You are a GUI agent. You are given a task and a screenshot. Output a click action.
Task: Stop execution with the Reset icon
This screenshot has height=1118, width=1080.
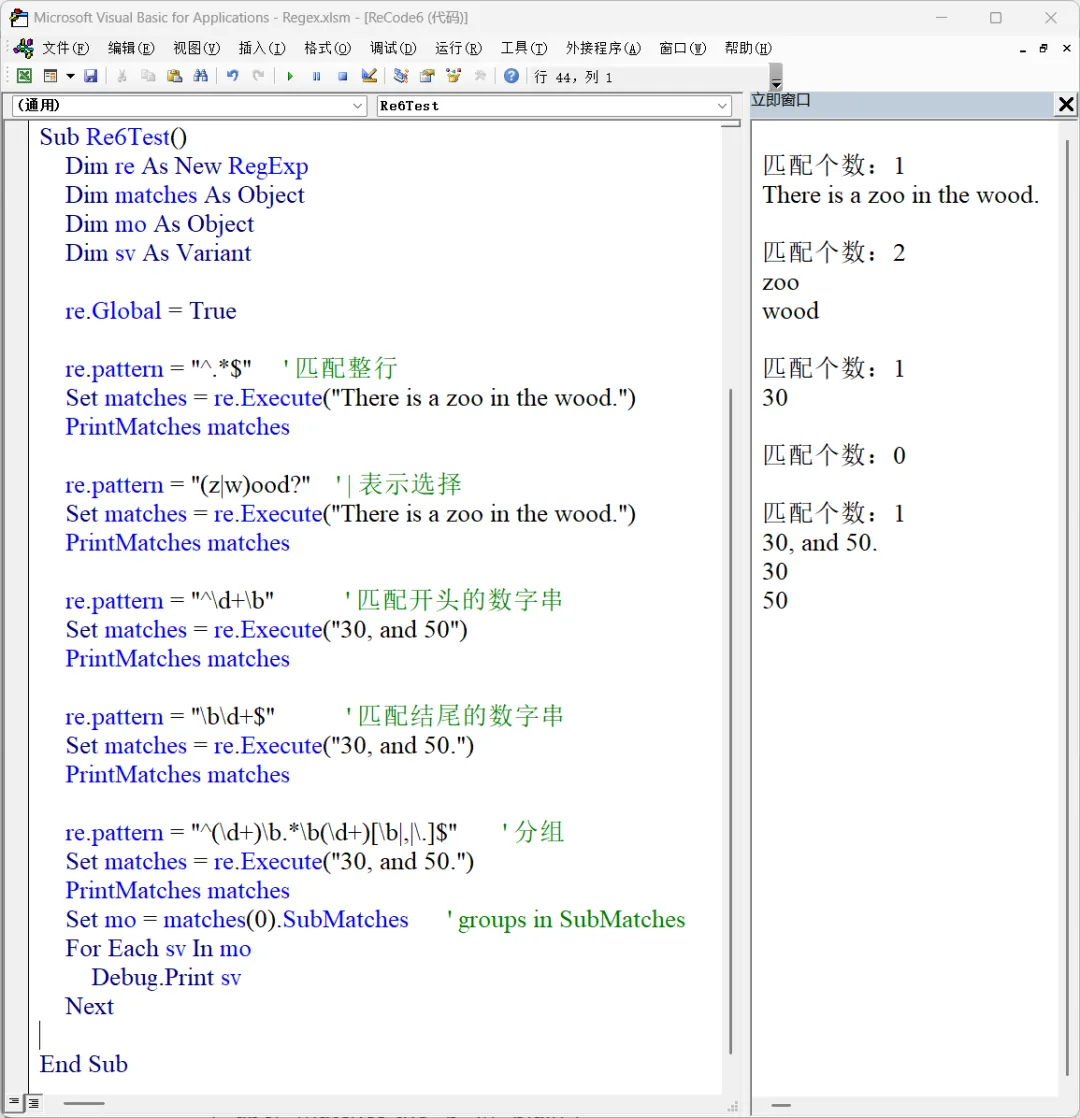coord(343,76)
